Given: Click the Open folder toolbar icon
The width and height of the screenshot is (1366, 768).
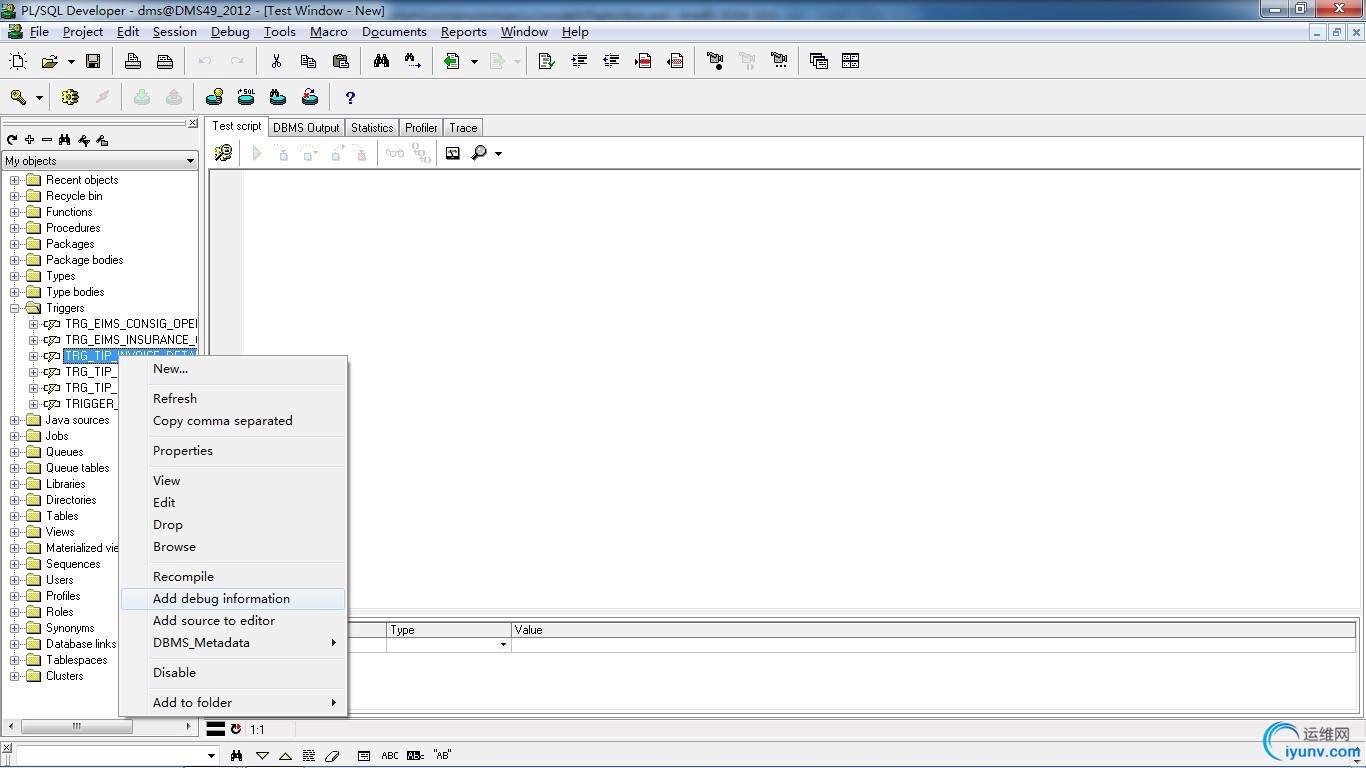Looking at the screenshot, I should coord(49,61).
